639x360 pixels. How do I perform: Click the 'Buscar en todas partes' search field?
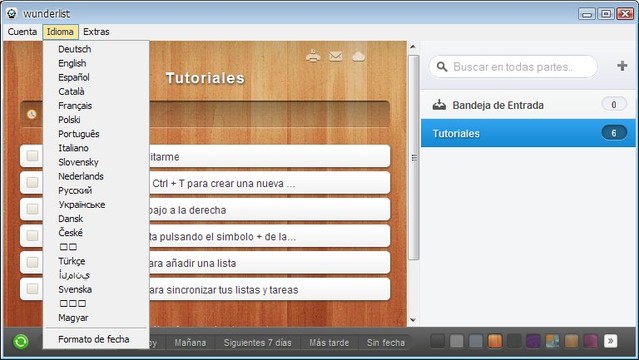click(513, 66)
